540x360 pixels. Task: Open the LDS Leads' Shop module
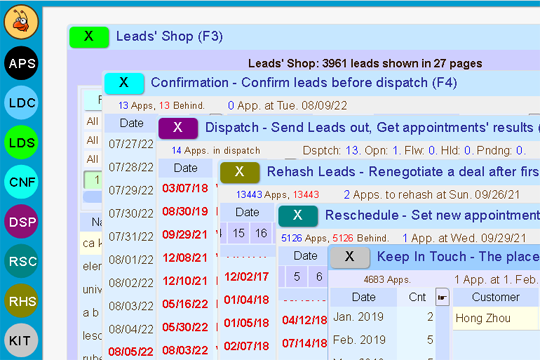coord(21,142)
